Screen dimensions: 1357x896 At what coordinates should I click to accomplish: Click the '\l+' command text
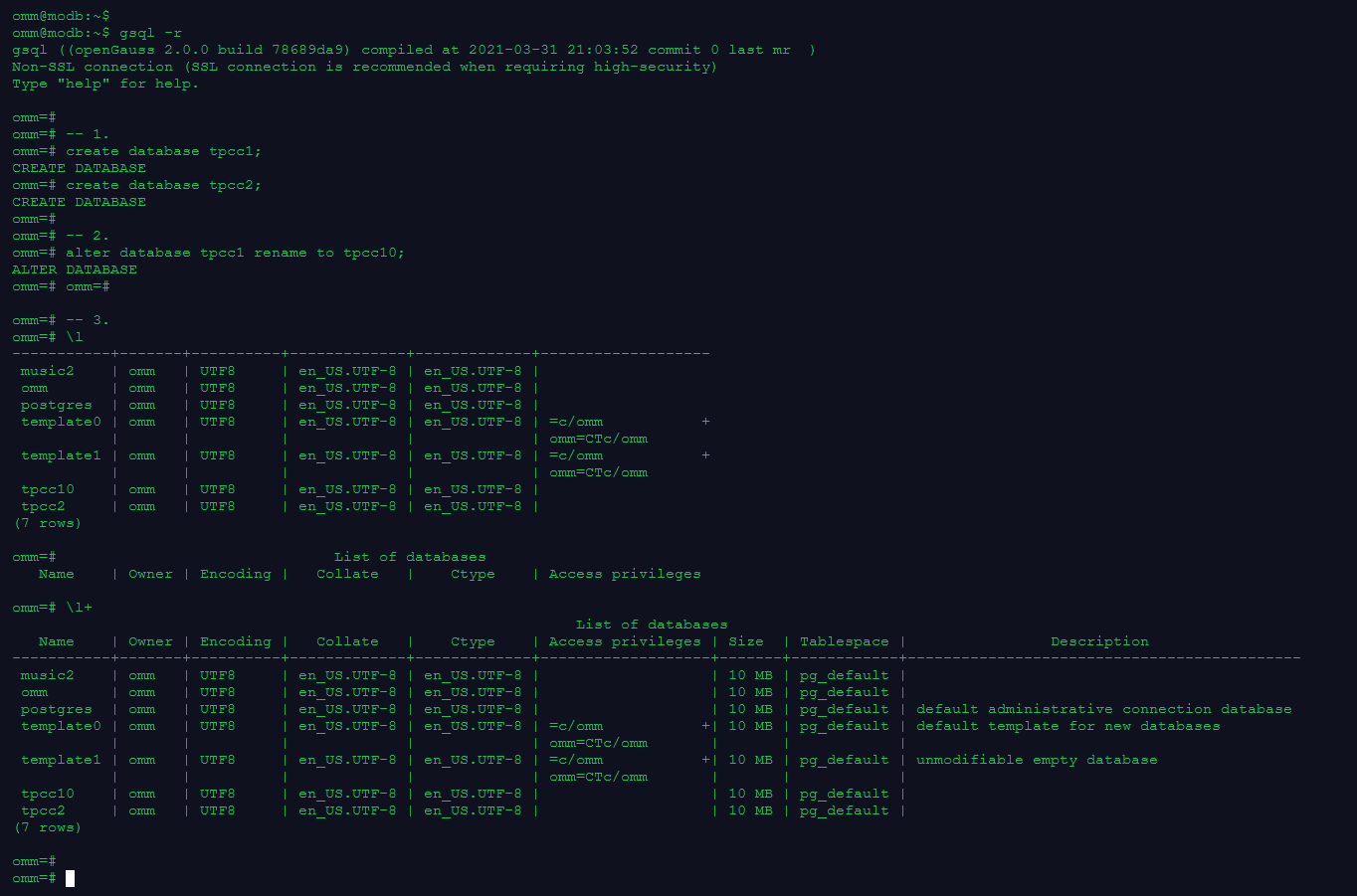tap(79, 608)
